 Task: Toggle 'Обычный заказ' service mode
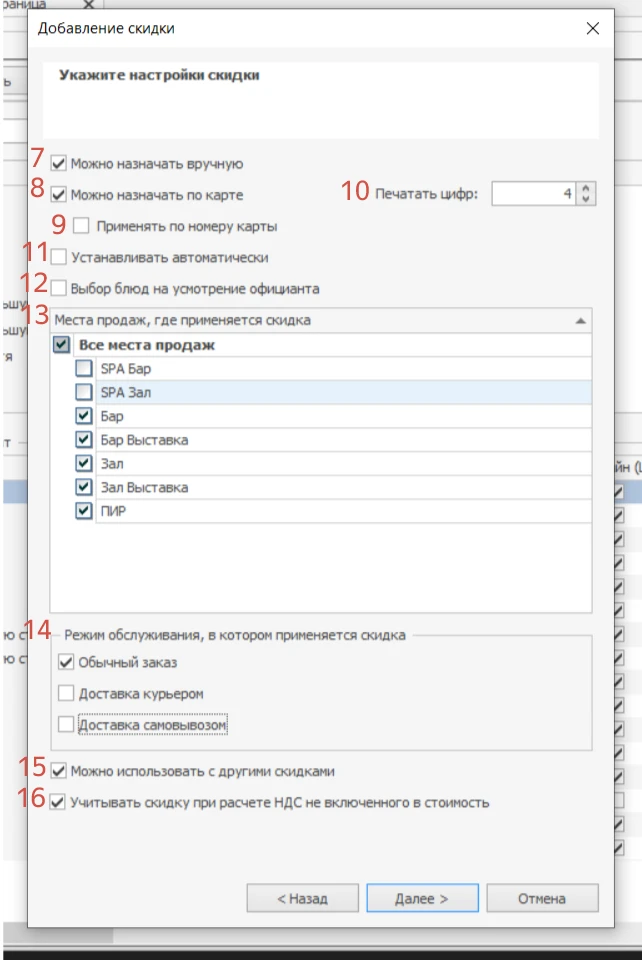[x=66, y=662]
